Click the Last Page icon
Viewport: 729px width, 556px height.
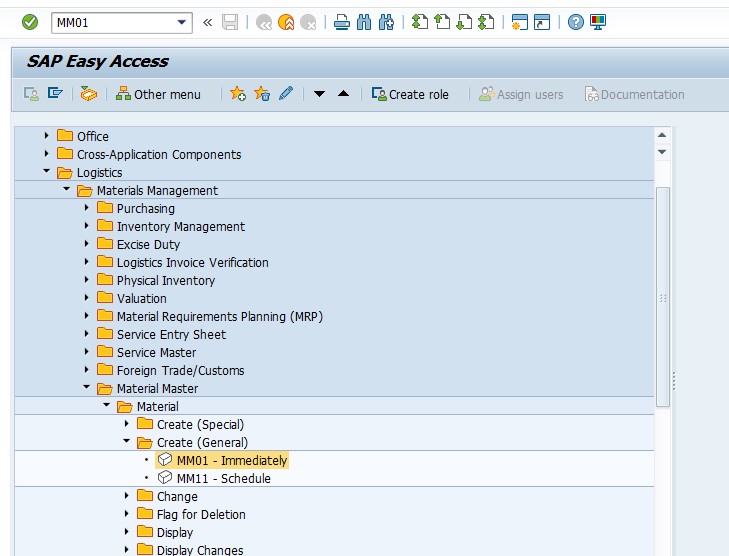486,22
